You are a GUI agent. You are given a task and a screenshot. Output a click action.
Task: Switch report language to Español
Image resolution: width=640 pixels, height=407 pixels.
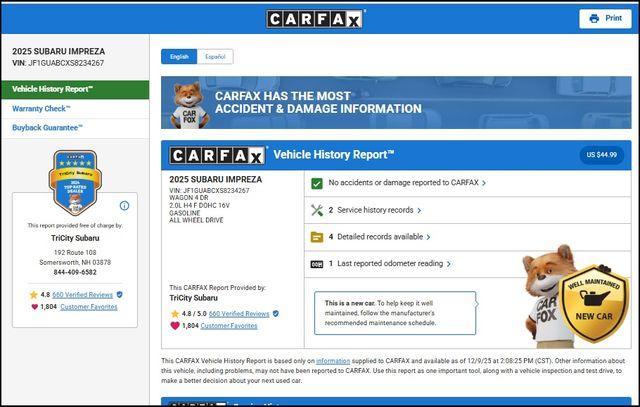pos(215,56)
